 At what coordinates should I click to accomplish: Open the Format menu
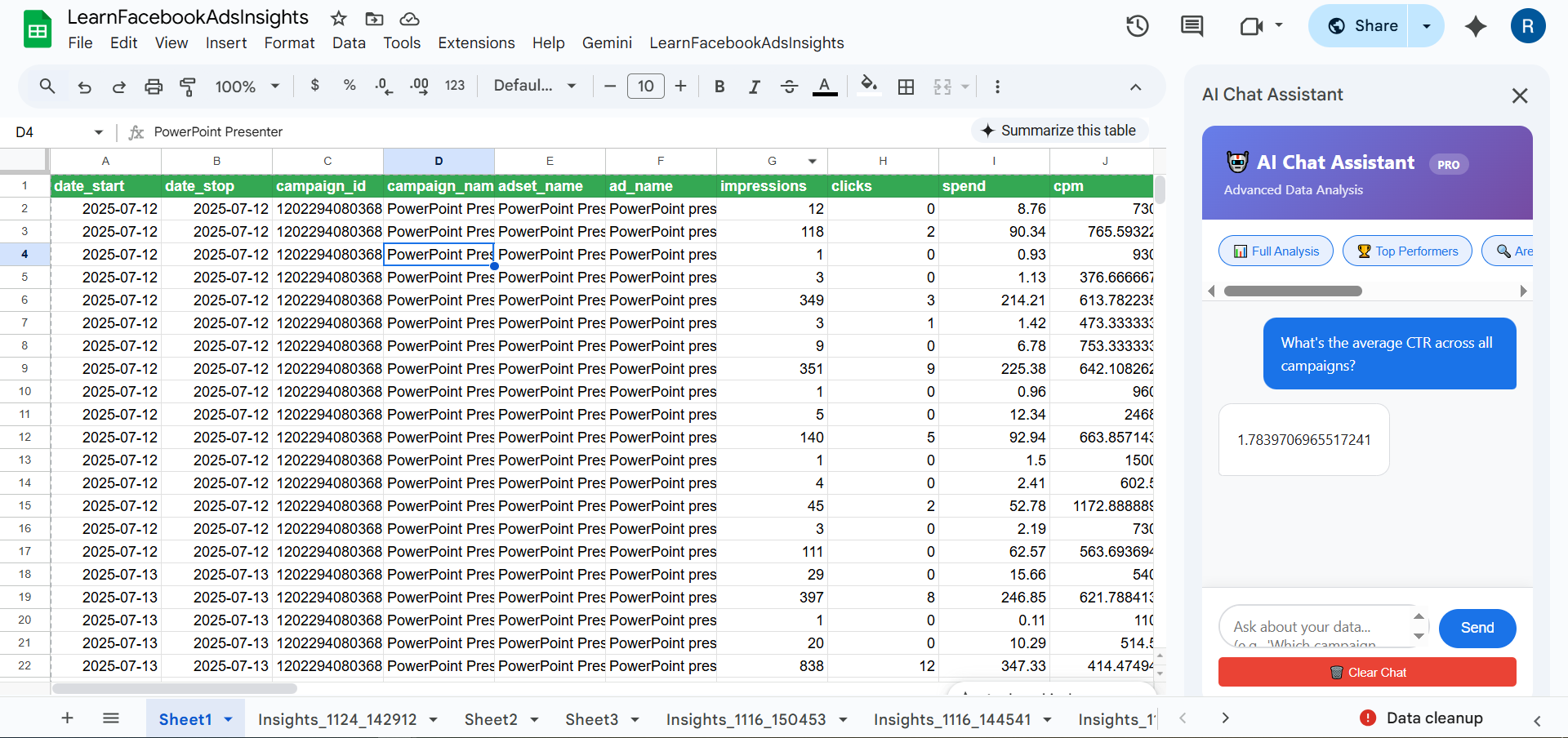[289, 42]
